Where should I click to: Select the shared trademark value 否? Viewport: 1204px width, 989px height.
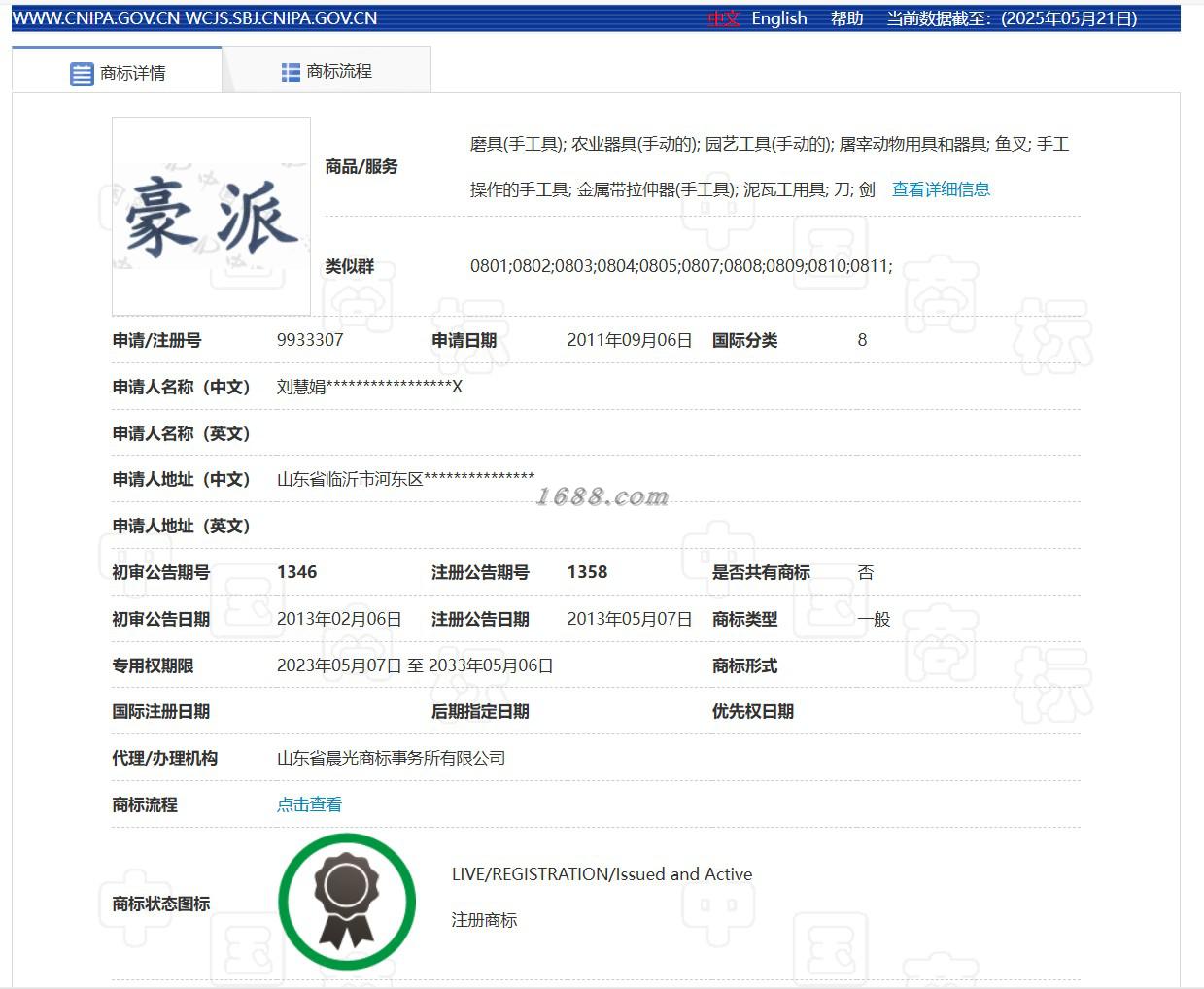point(866,572)
